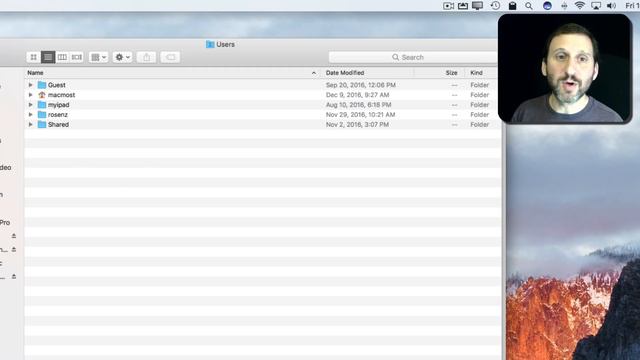
Task: Open the Displays menu bar icon
Action: [478, 6]
